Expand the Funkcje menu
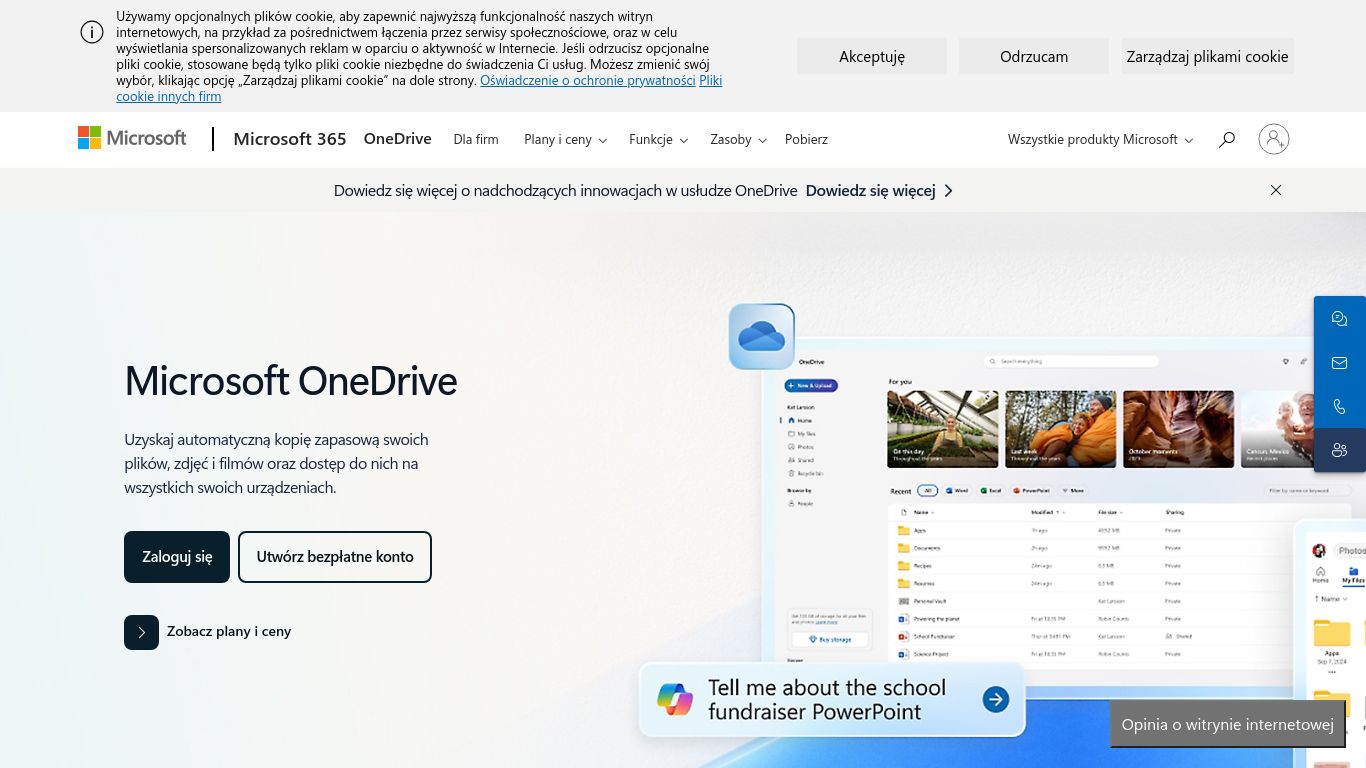 pyautogui.click(x=658, y=139)
